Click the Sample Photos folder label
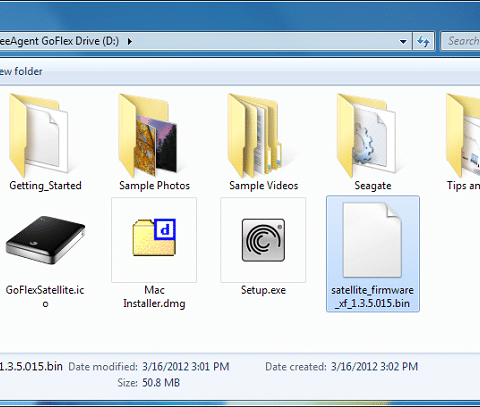The width and height of the screenshot is (480, 407). click(154, 185)
